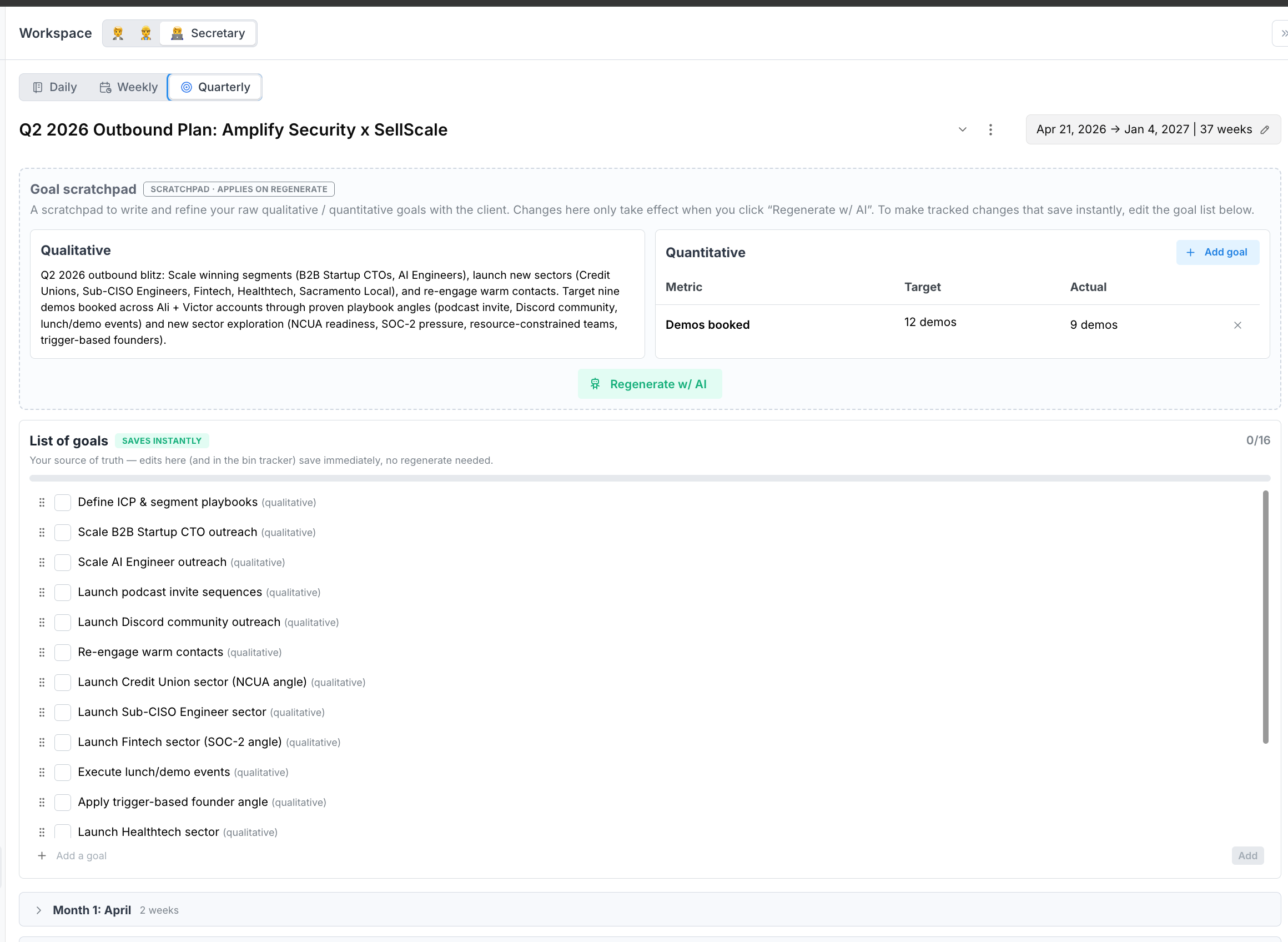Check Launch Discord community outreach goal

(63, 622)
